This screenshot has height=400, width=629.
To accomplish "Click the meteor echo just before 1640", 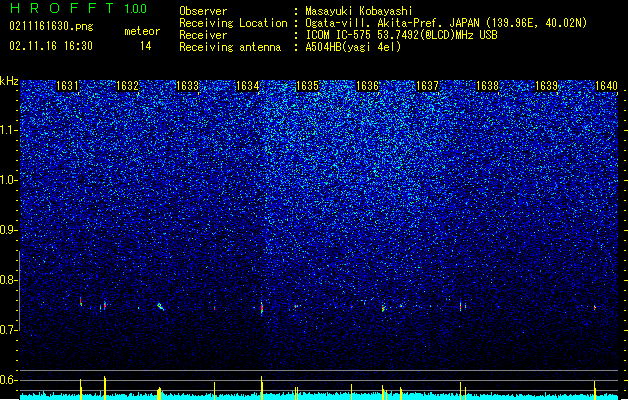I will [595, 307].
